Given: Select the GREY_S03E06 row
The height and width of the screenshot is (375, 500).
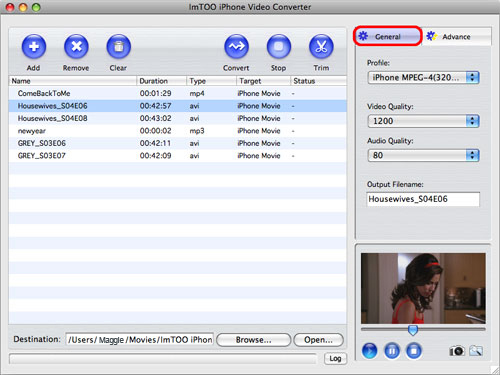Looking at the screenshot, I should [x=178, y=143].
